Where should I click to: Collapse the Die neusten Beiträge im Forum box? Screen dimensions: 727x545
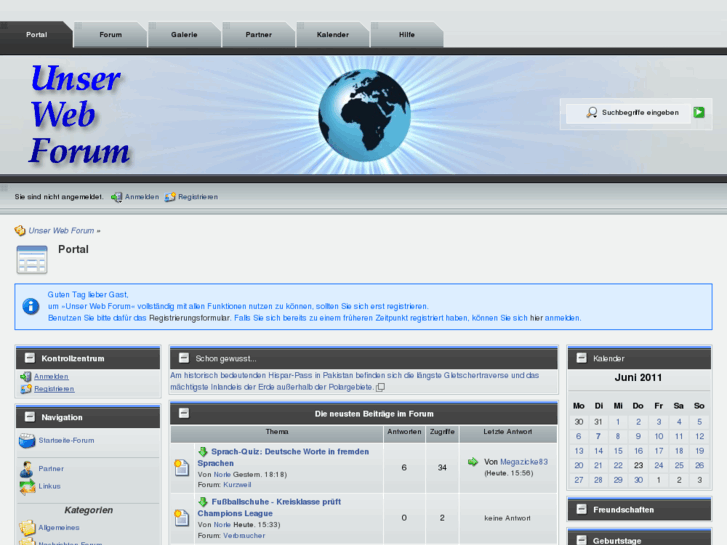tap(184, 413)
